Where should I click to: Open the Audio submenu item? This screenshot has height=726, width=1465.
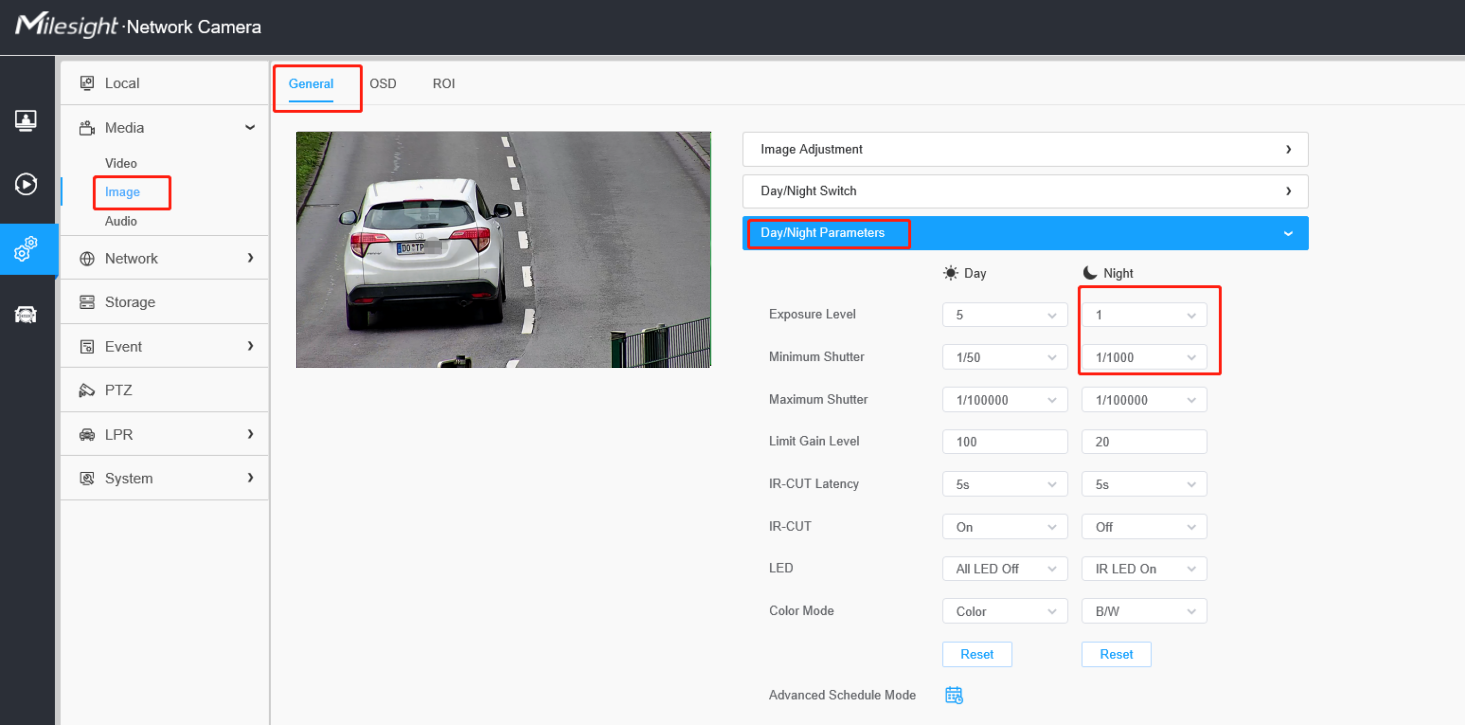[x=121, y=221]
